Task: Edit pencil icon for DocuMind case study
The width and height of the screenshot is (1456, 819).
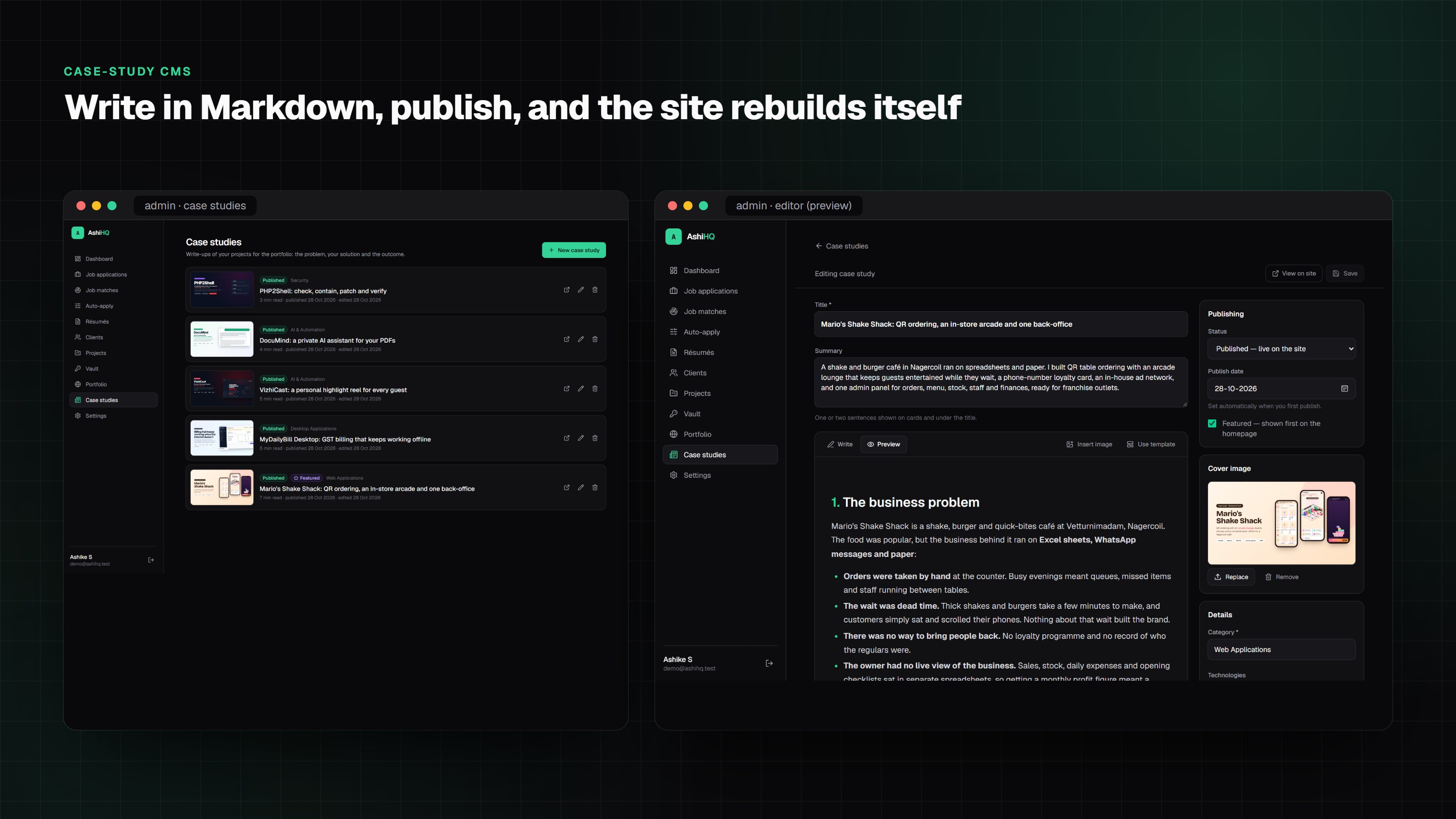Action: pos(581,339)
